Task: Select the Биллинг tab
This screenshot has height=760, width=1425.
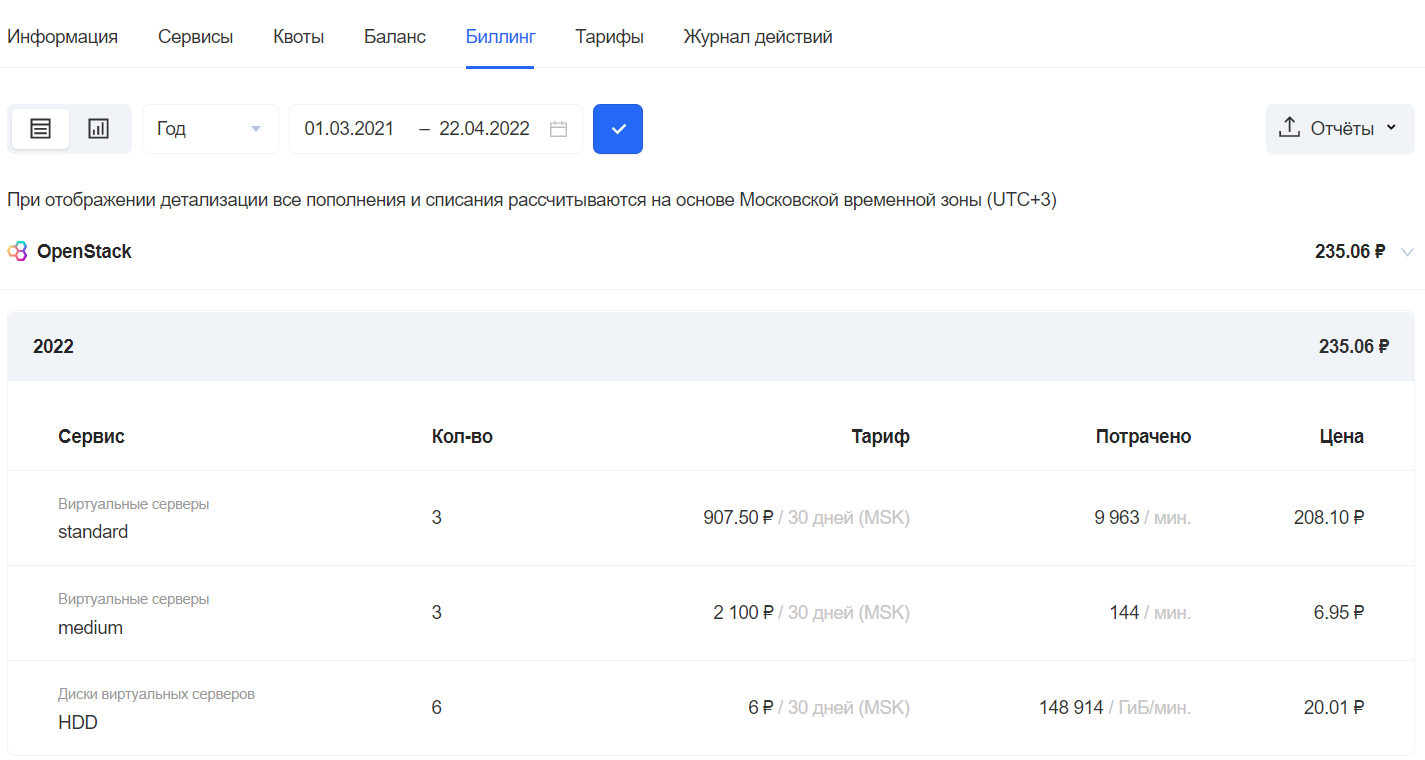Action: [500, 37]
